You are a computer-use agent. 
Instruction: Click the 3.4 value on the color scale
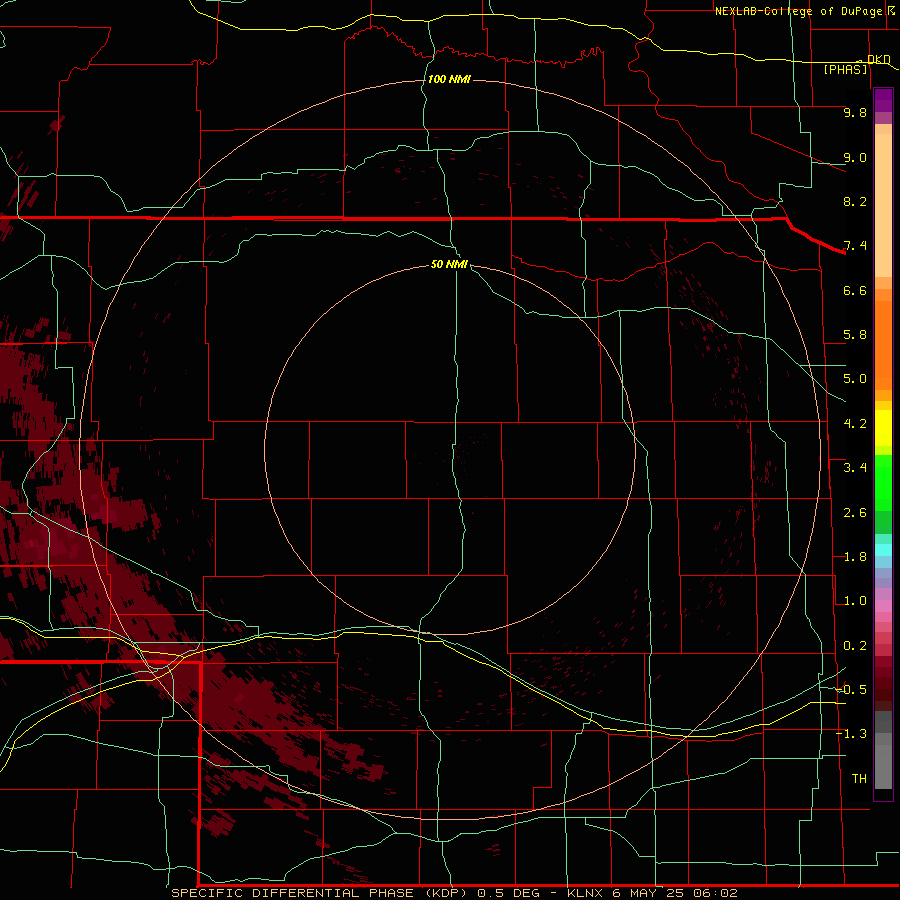[855, 468]
